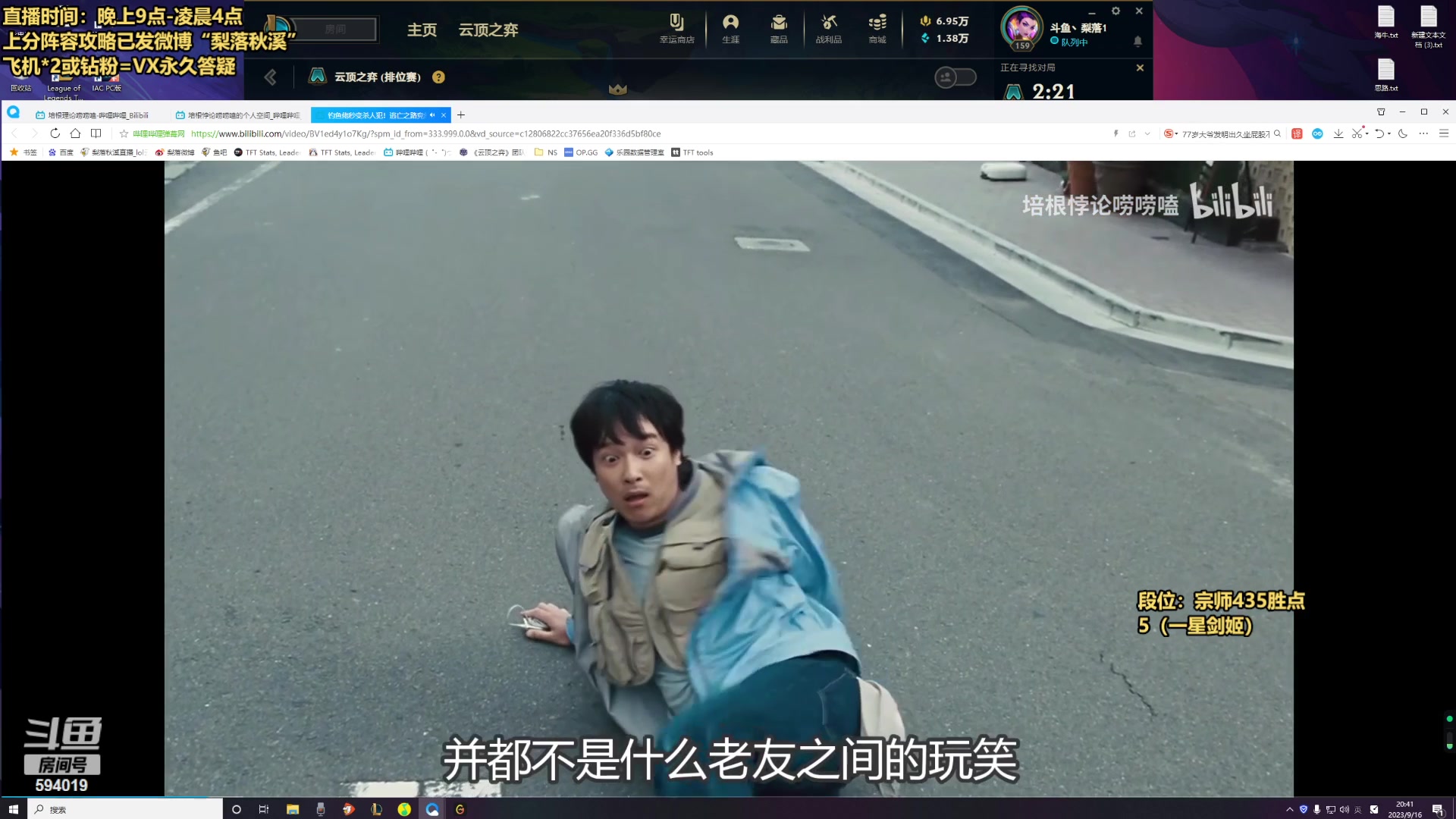Open help question mark beside 云顶之弈 排位赛

(x=438, y=77)
